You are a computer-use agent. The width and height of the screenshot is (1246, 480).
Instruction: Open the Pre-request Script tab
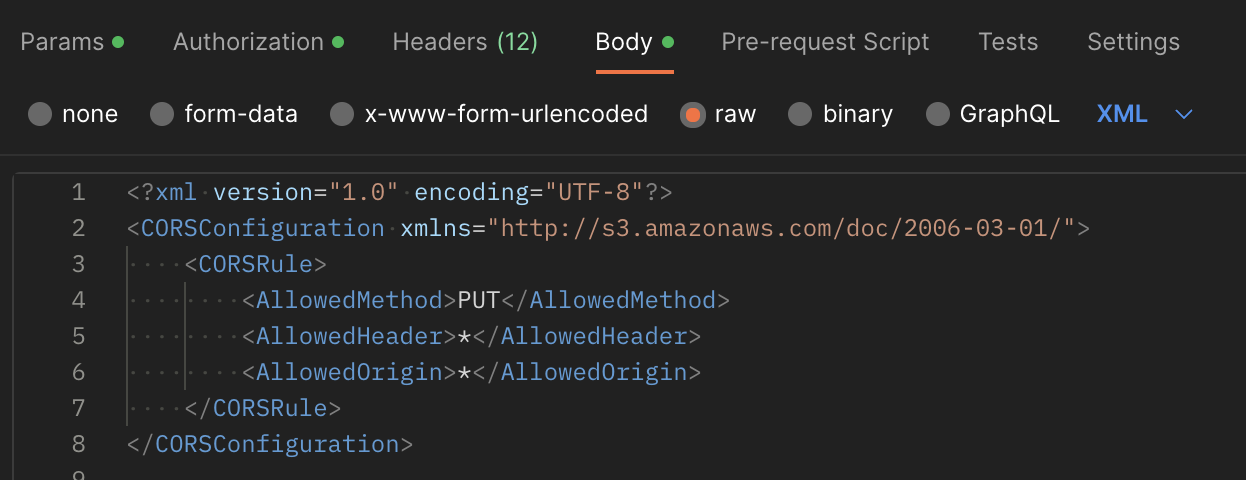pyautogui.click(x=825, y=42)
